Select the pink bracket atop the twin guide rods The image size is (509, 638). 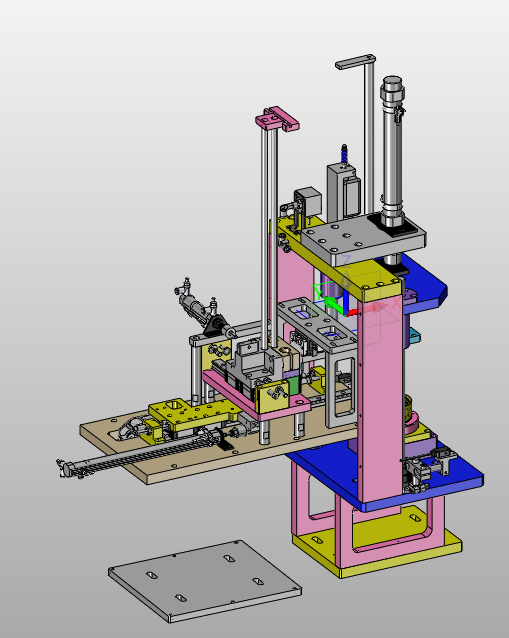(277, 119)
